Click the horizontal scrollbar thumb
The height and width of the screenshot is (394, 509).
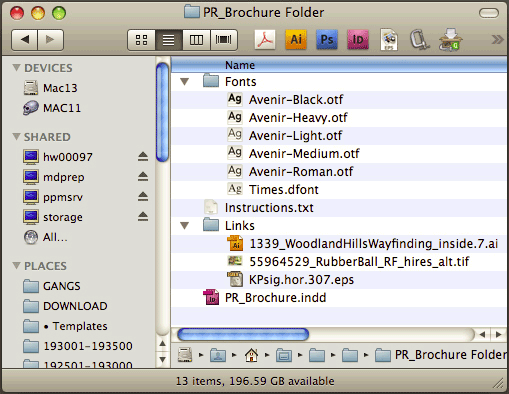point(243,334)
